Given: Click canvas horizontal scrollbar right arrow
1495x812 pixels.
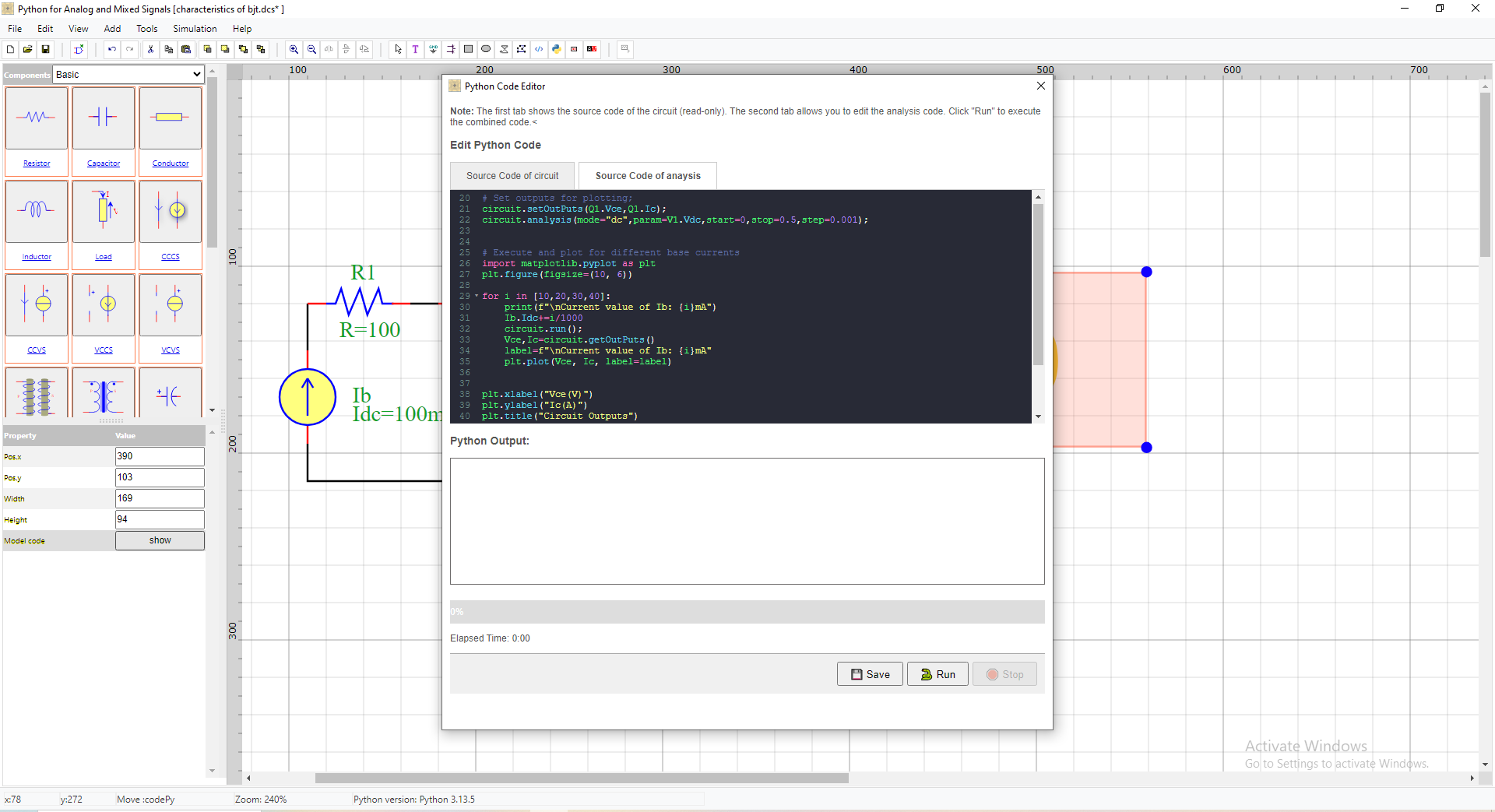Looking at the screenshot, I should [1472, 778].
